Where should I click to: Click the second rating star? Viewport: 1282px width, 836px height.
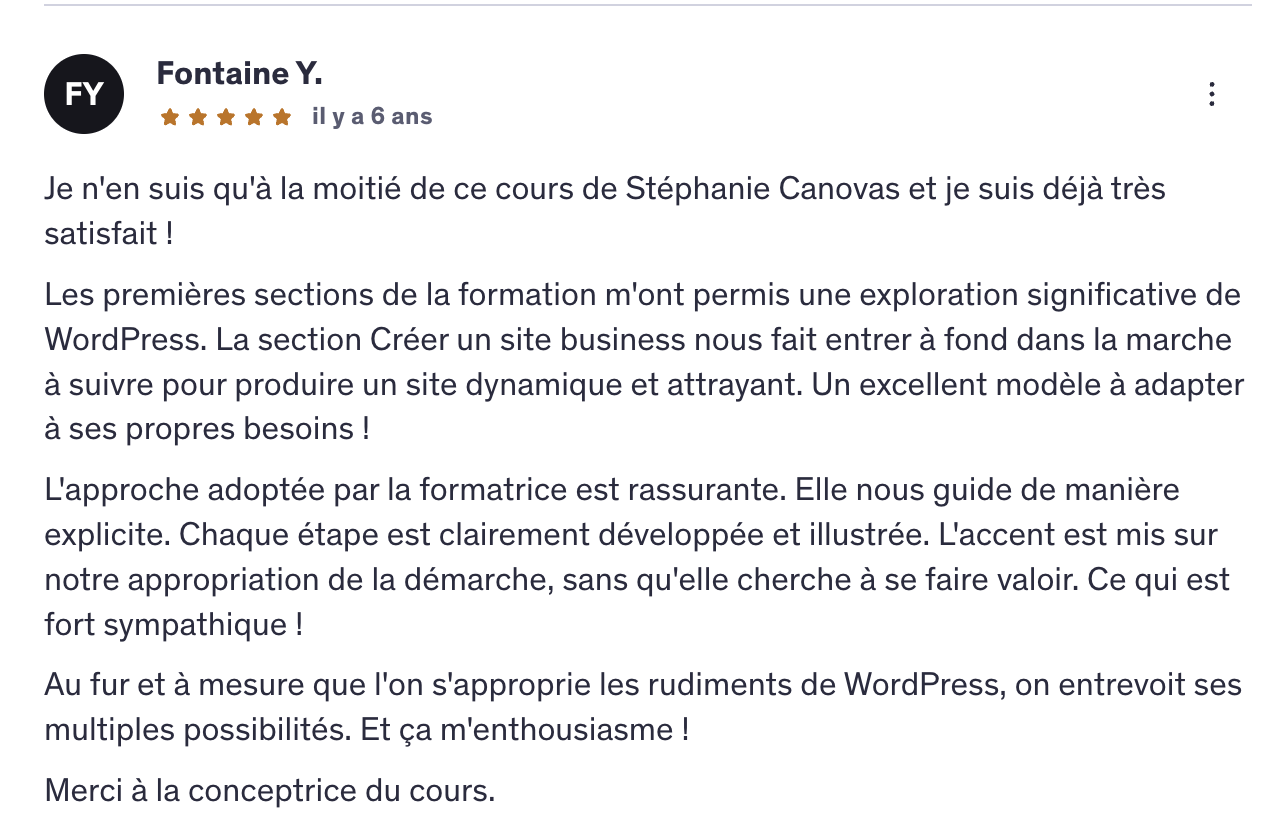(x=198, y=118)
